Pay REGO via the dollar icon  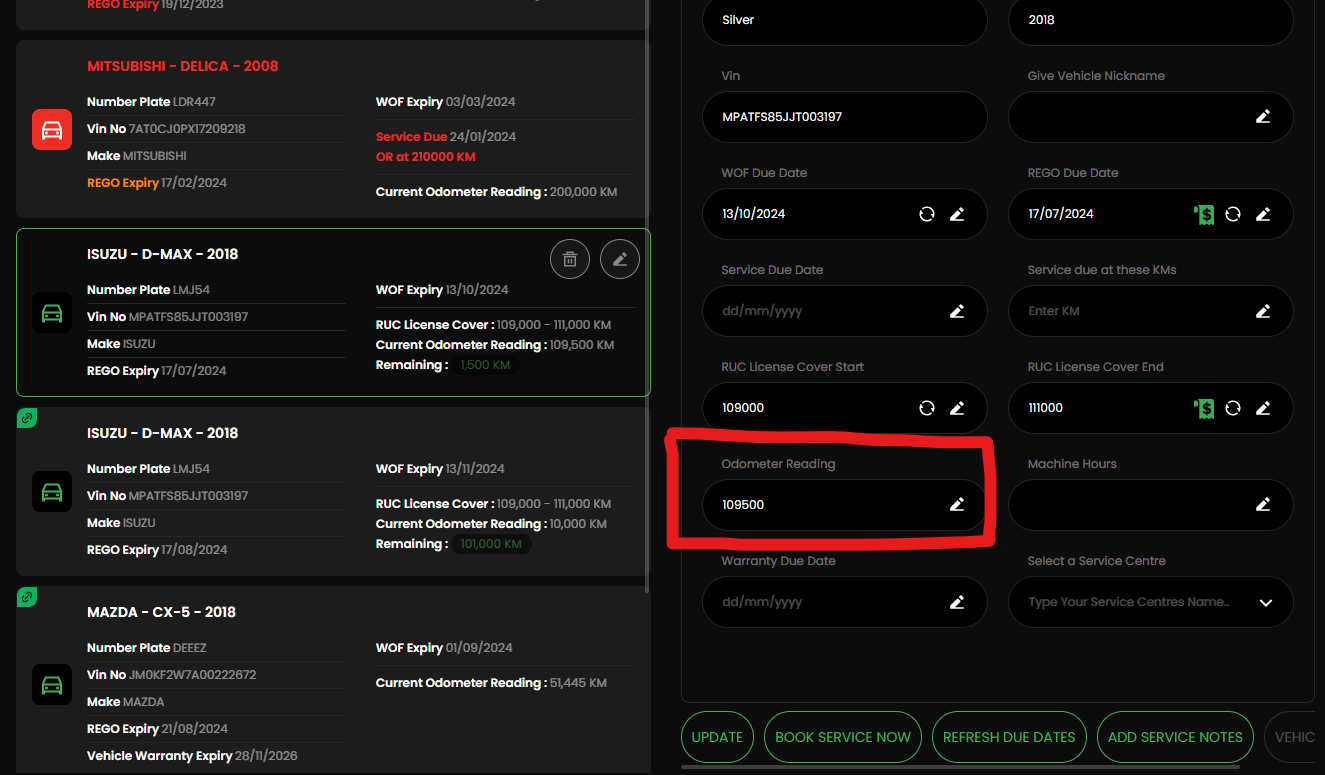[1204, 214]
